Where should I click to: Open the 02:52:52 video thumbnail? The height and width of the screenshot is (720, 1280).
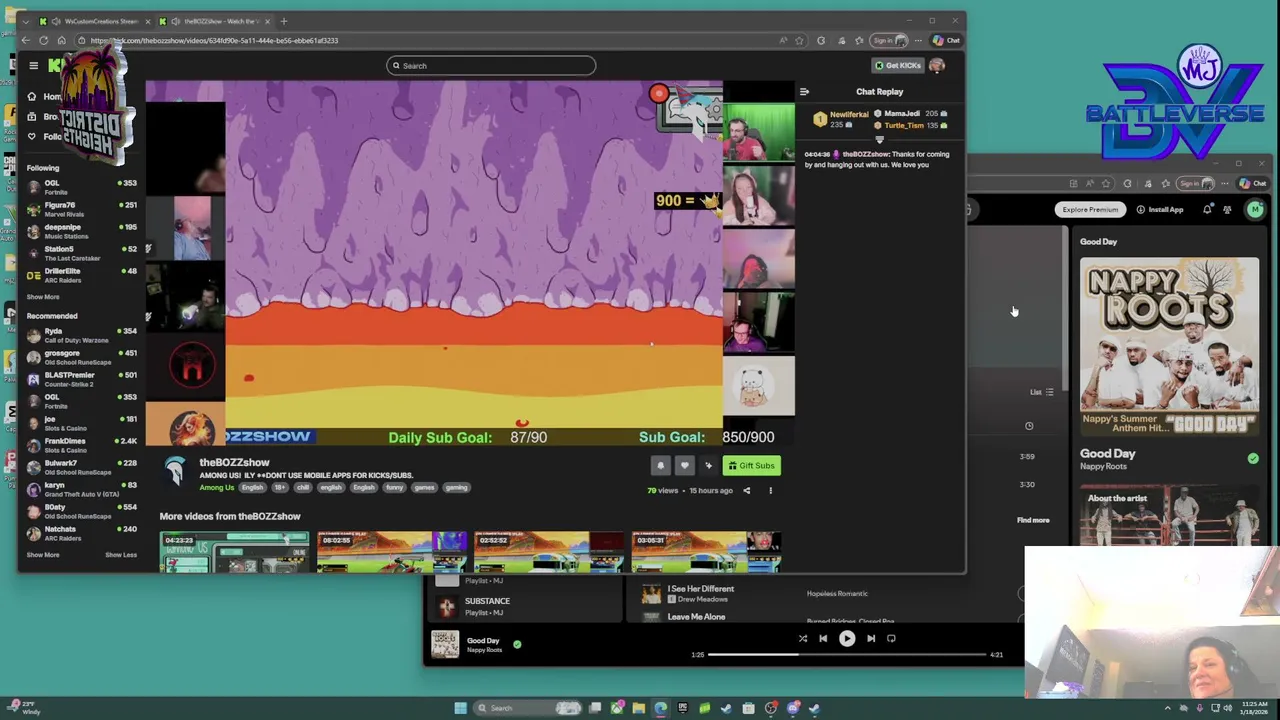548,552
